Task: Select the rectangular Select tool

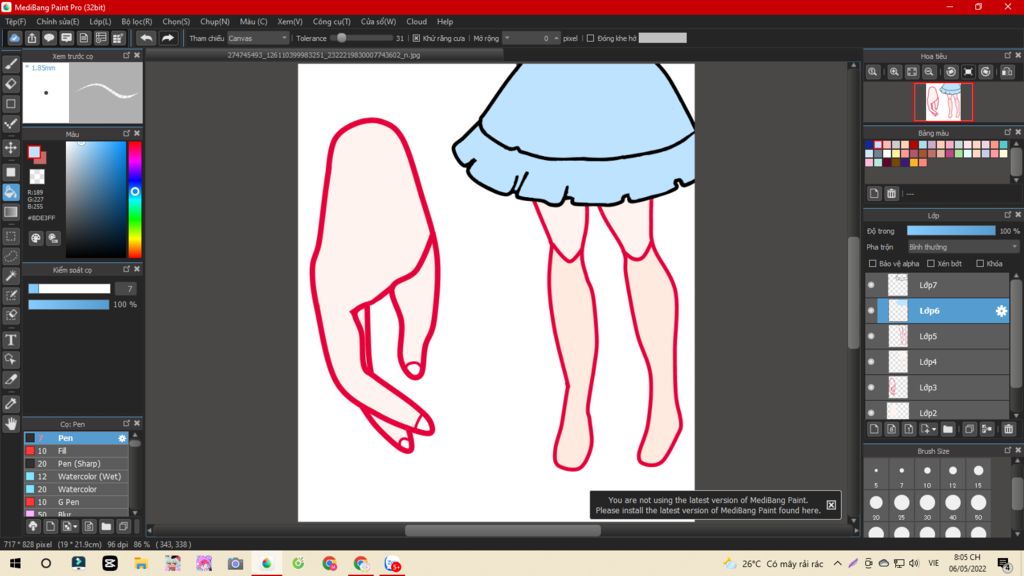Action: pos(11,236)
